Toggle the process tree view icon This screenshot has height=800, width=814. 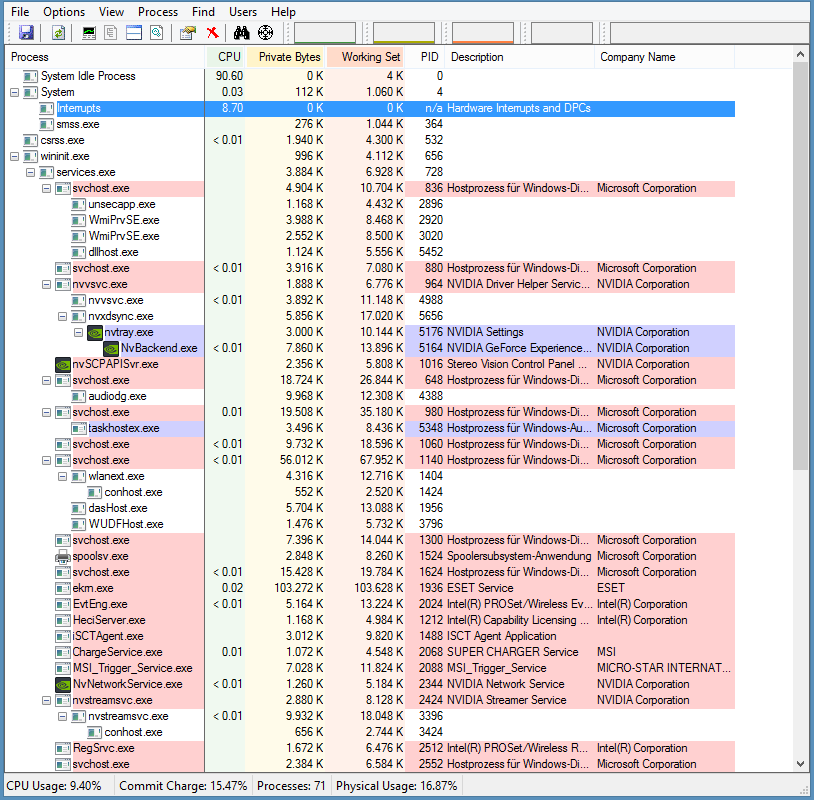coord(111,33)
